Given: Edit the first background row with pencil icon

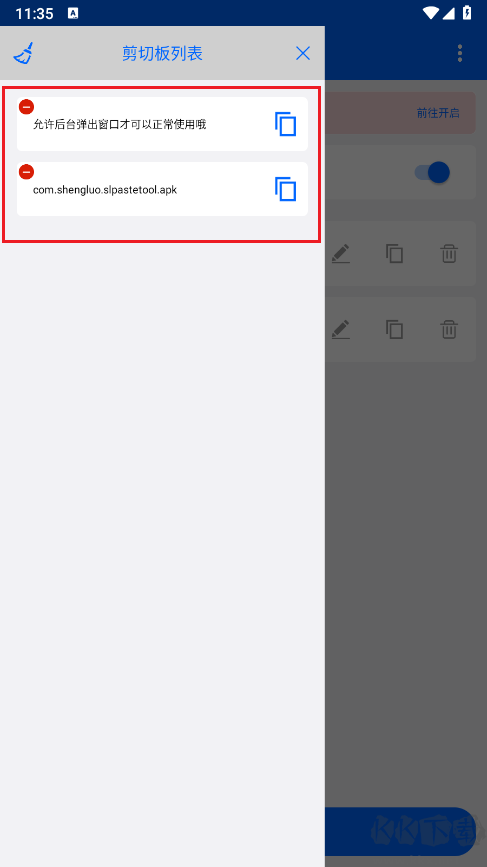Looking at the screenshot, I should coord(341,254).
